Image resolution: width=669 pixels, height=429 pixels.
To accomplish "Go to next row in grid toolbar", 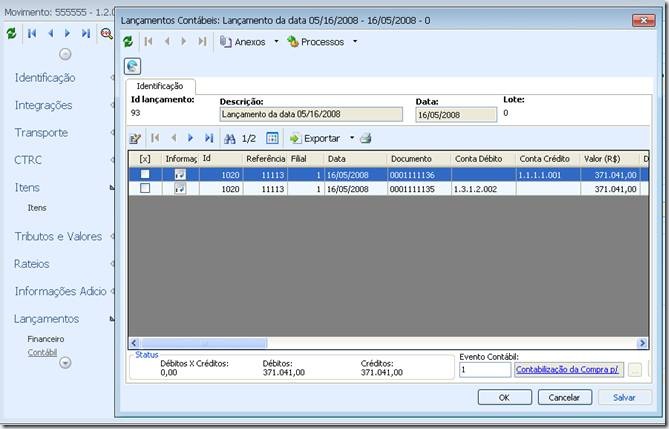I will pos(190,138).
